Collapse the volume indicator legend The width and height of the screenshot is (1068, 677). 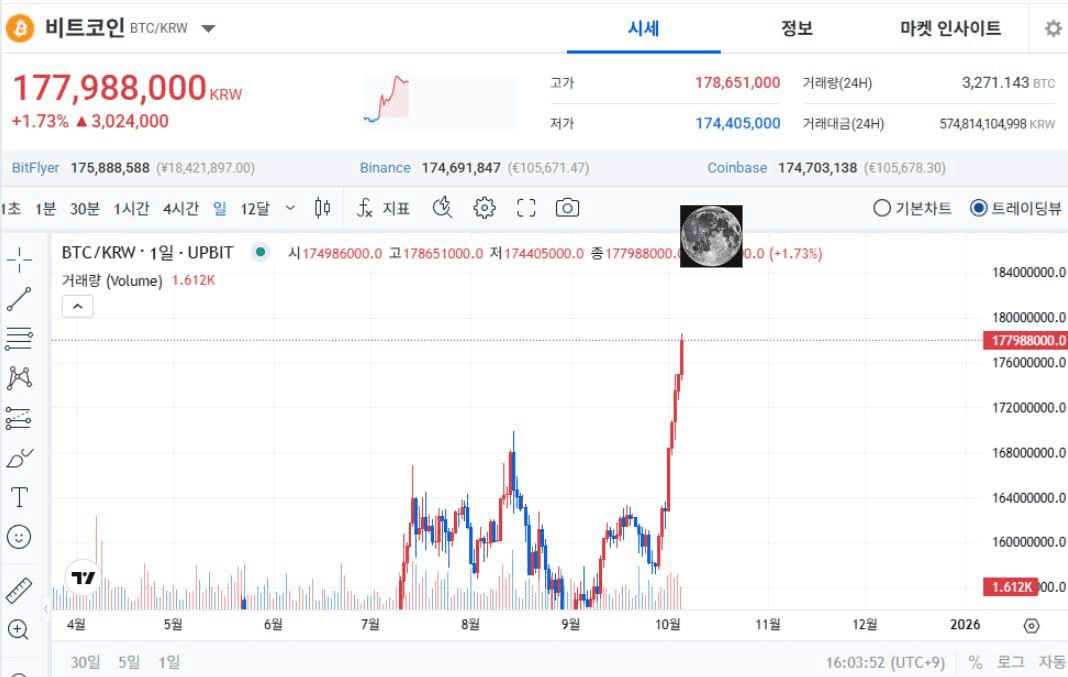78,307
